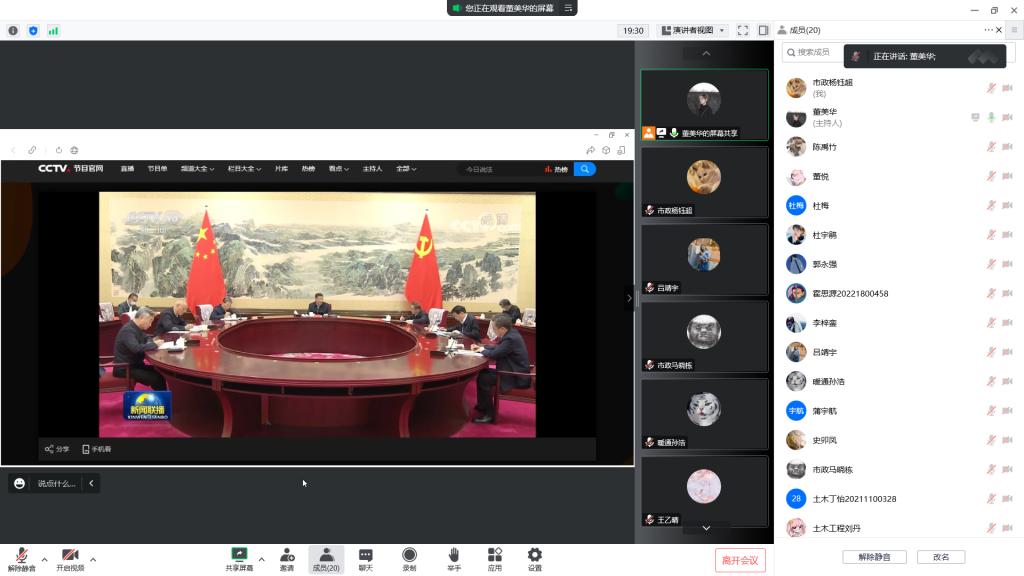This screenshot has height=576, width=1024.
Task: Toggle camera with 开启视频 button
Action: (x=70, y=555)
